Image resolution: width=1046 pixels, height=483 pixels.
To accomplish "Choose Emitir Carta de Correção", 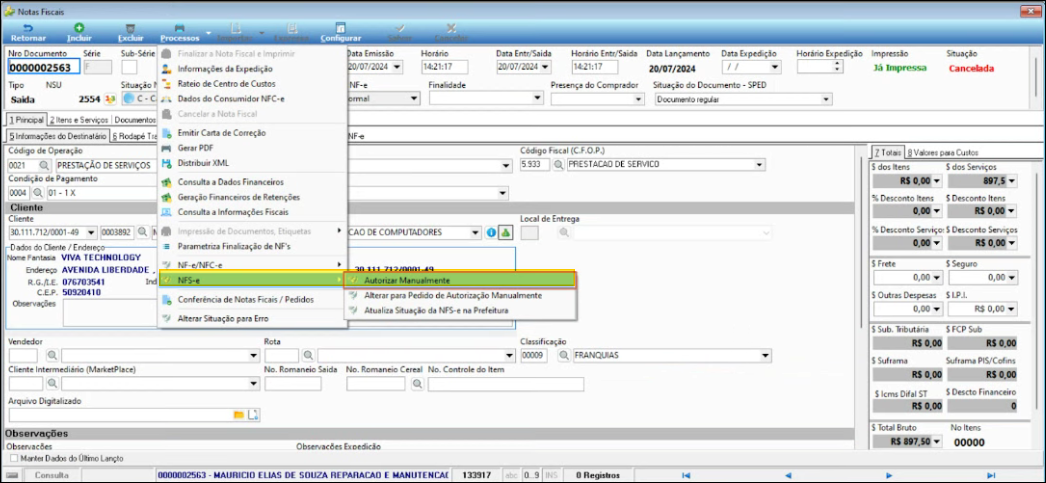I will tap(252, 133).
